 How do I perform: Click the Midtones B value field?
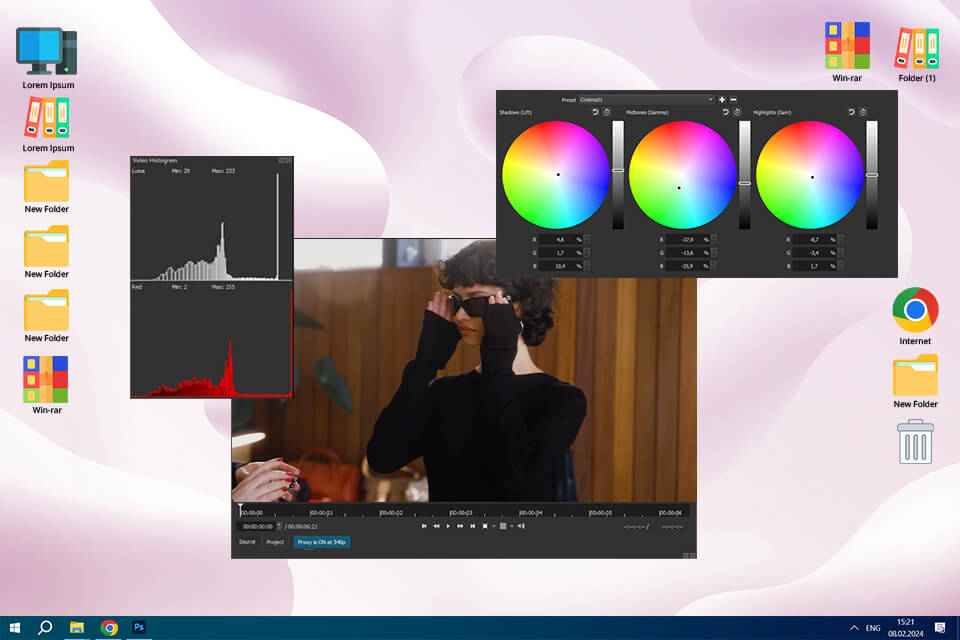[x=688, y=266]
